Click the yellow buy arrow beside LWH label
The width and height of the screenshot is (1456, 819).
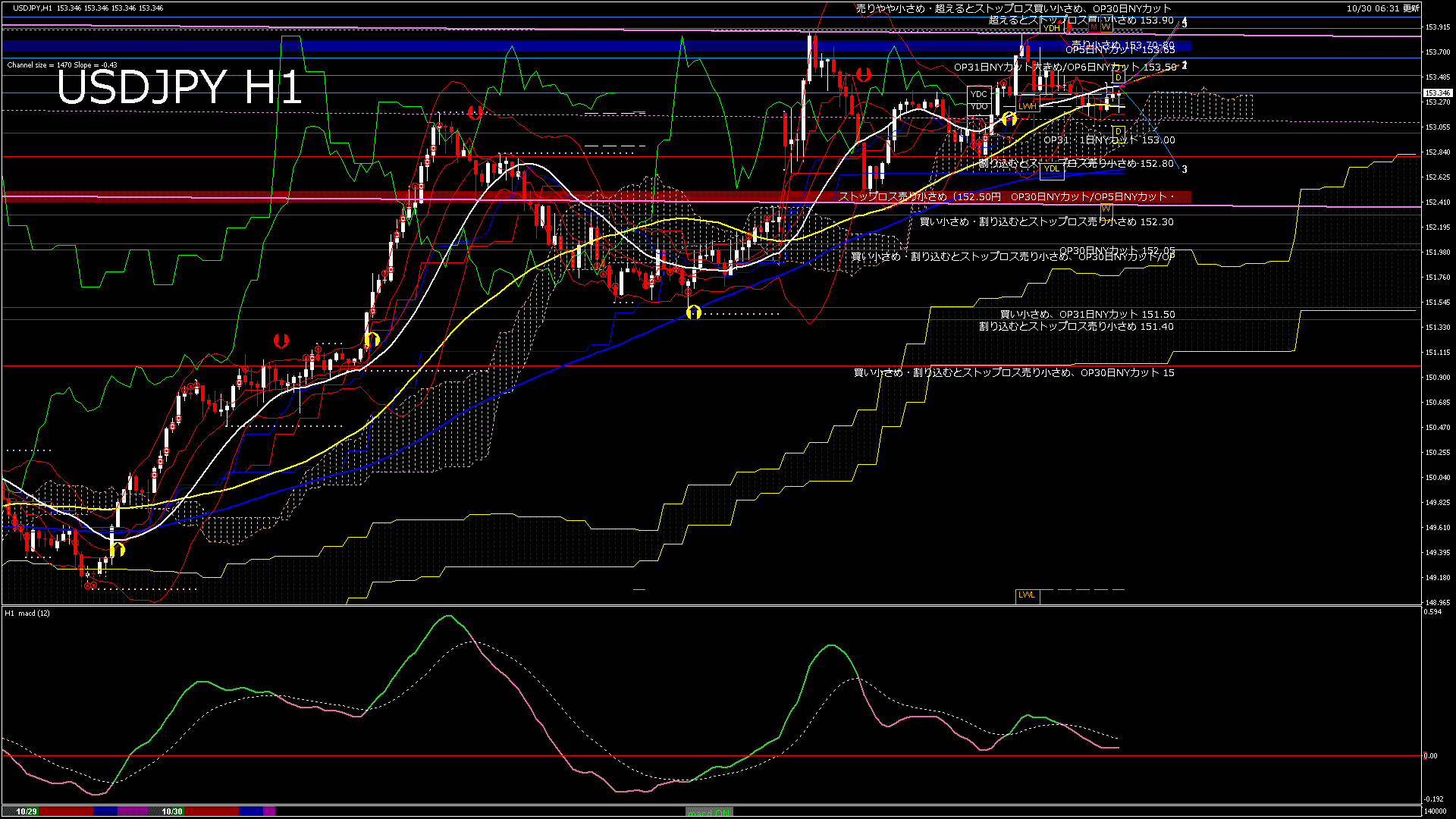coord(1009,118)
